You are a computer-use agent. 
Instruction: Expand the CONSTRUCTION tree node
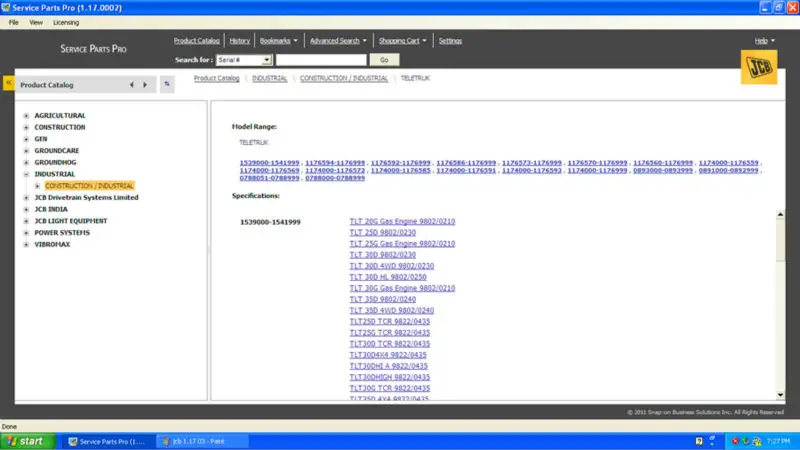click(27, 128)
